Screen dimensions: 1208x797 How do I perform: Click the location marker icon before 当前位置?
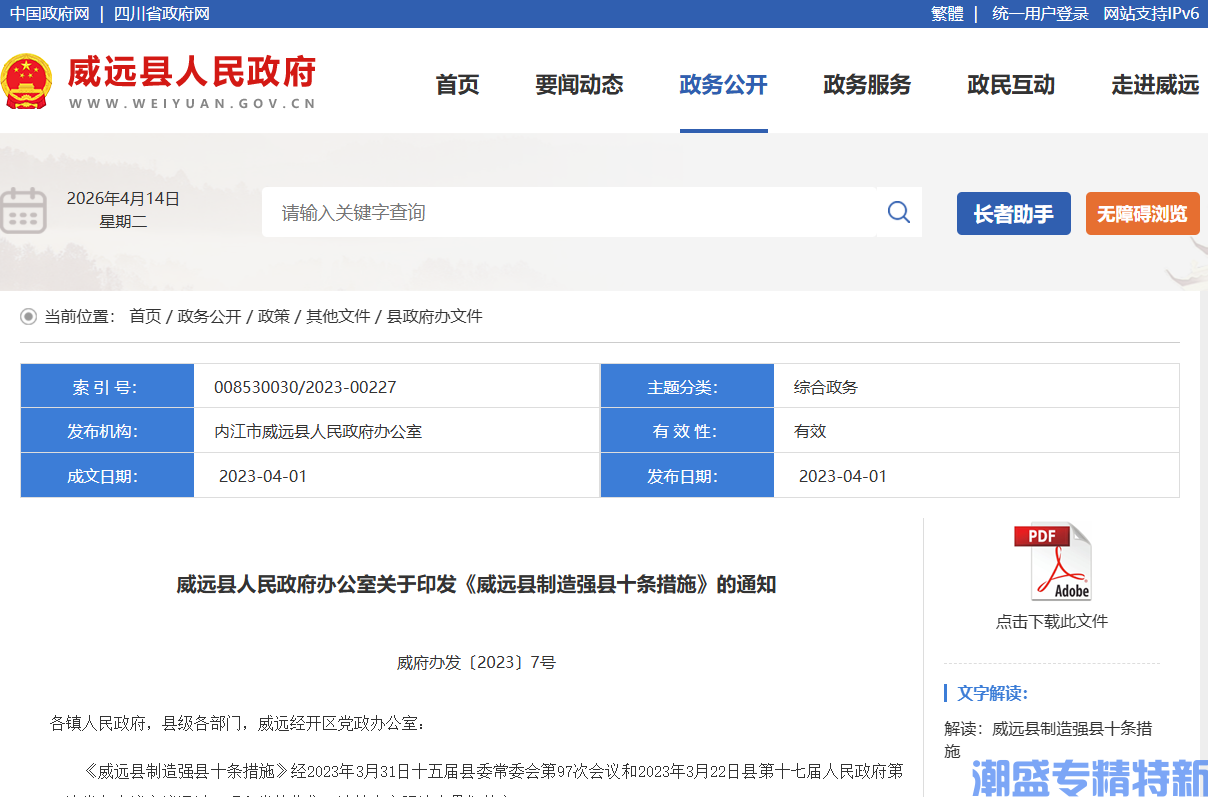[x=27, y=316]
